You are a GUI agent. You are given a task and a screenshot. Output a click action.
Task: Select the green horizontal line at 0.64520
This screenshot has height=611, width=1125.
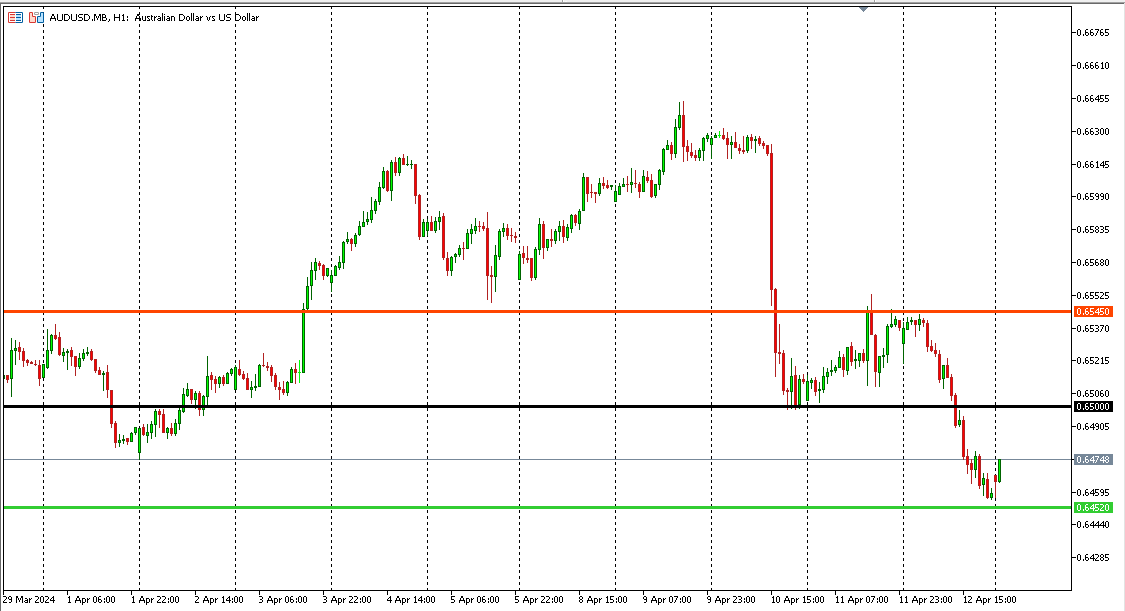click(538, 508)
